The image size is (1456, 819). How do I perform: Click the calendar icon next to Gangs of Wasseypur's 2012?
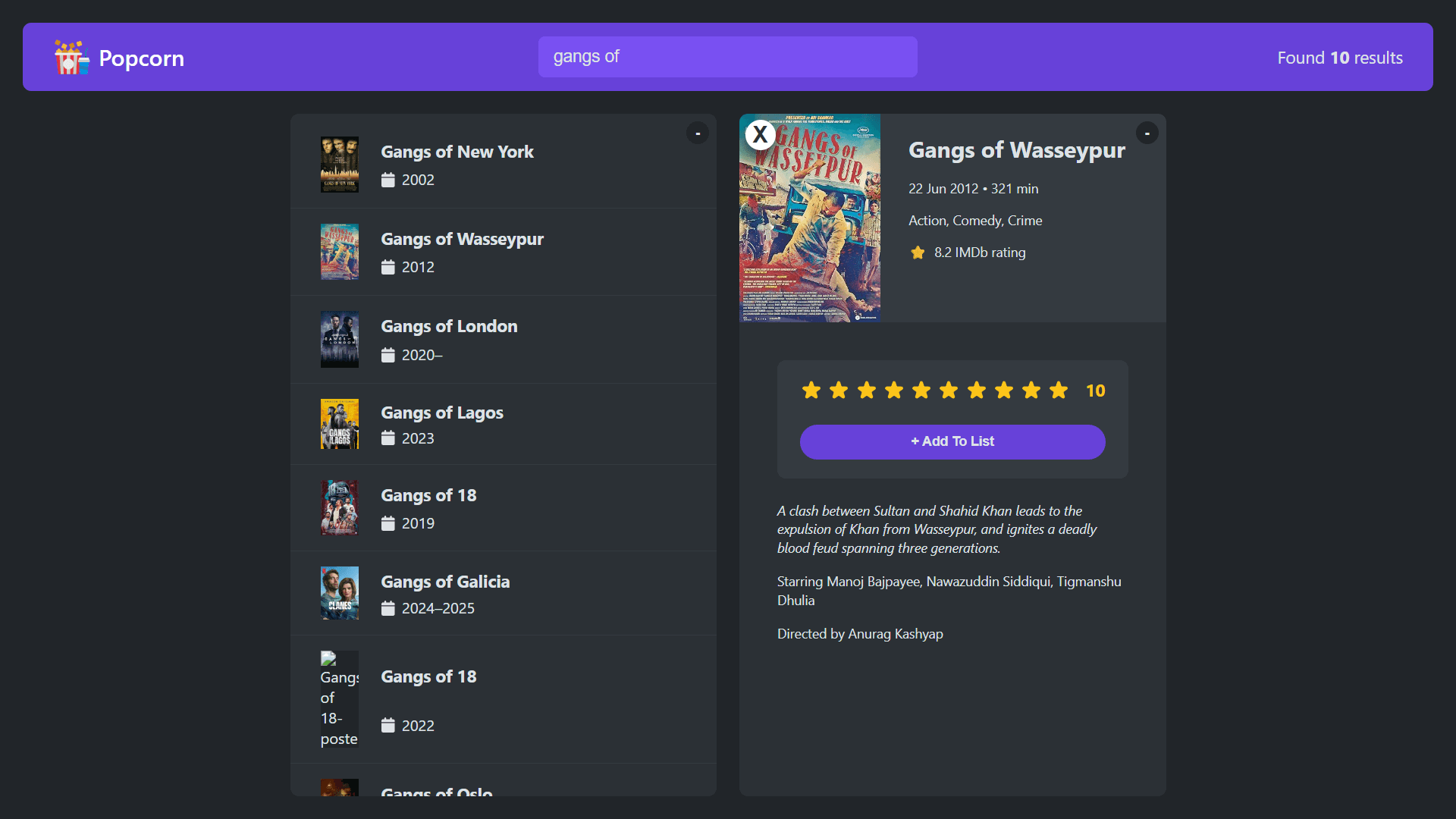388,267
